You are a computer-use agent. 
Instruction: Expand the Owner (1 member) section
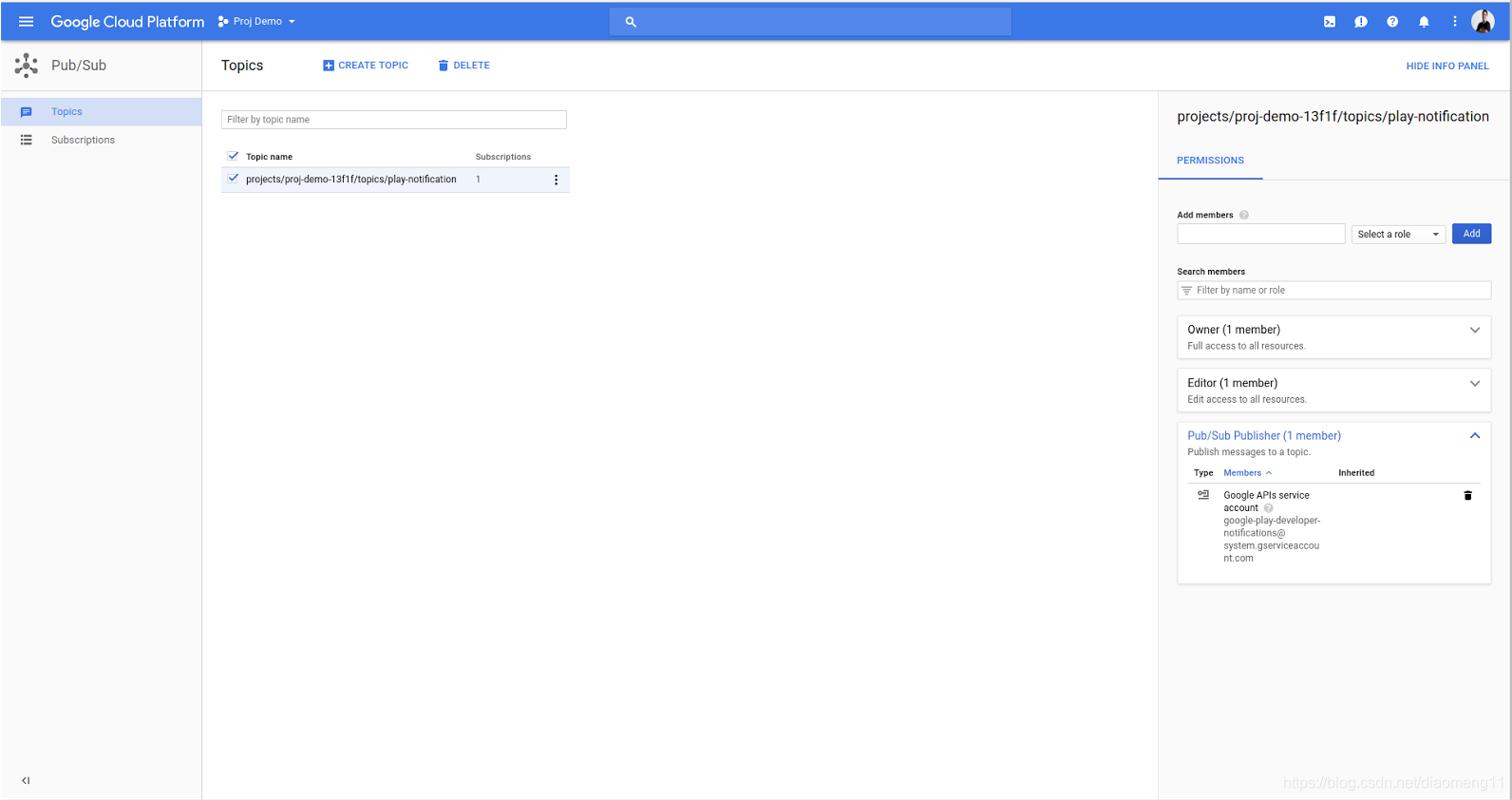[x=1333, y=337]
